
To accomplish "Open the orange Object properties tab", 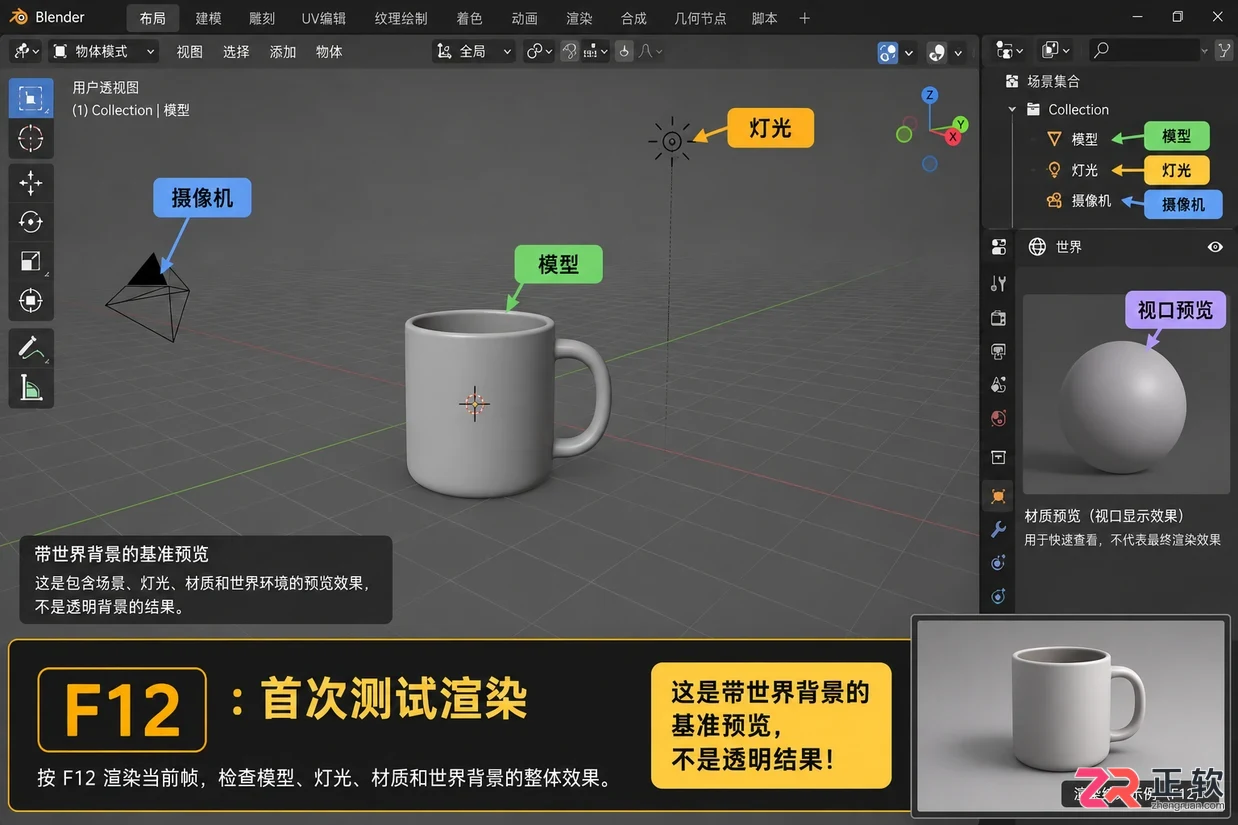I will click(x=998, y=495).
